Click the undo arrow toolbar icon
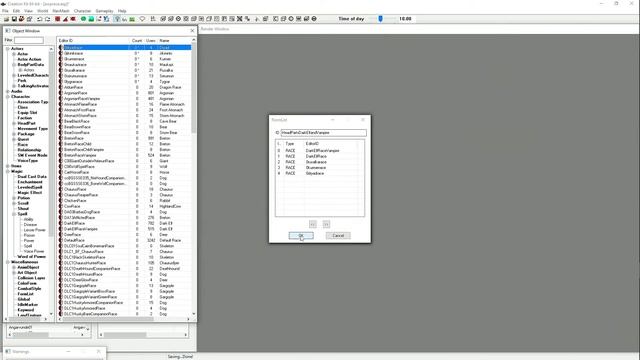The image size is (640, 360). (x=40, y=19)
